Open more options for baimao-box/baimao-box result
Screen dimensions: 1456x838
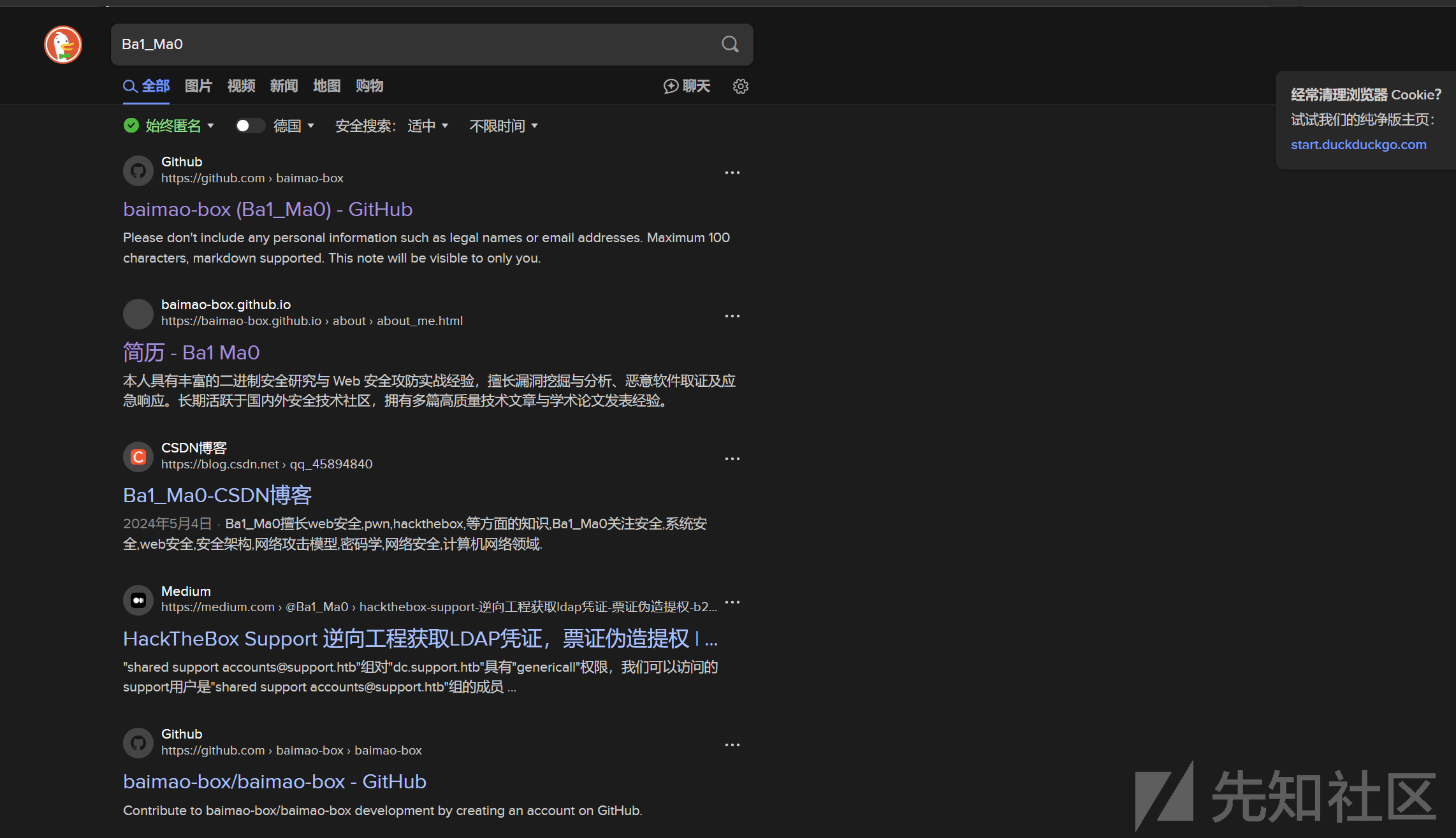[732, 745]
